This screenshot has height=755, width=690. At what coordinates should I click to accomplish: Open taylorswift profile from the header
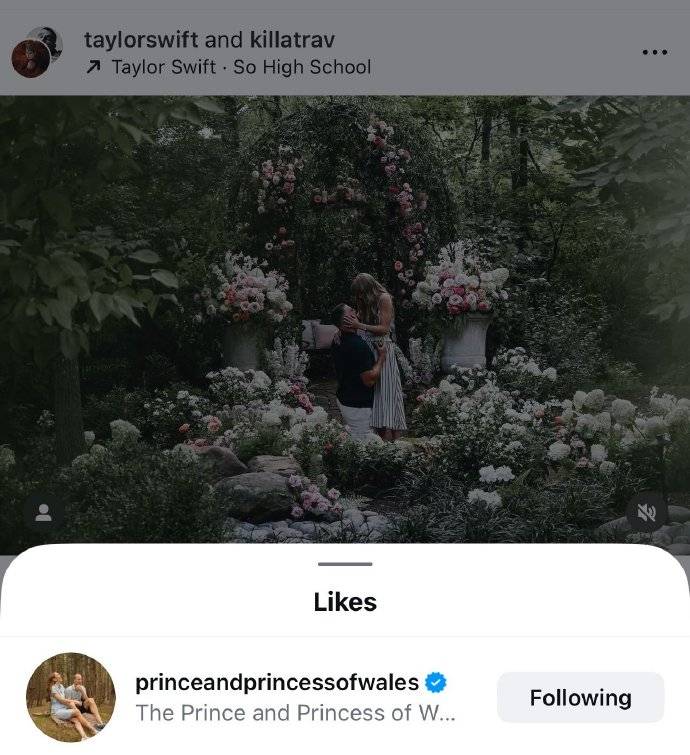[x=141, y=40]
